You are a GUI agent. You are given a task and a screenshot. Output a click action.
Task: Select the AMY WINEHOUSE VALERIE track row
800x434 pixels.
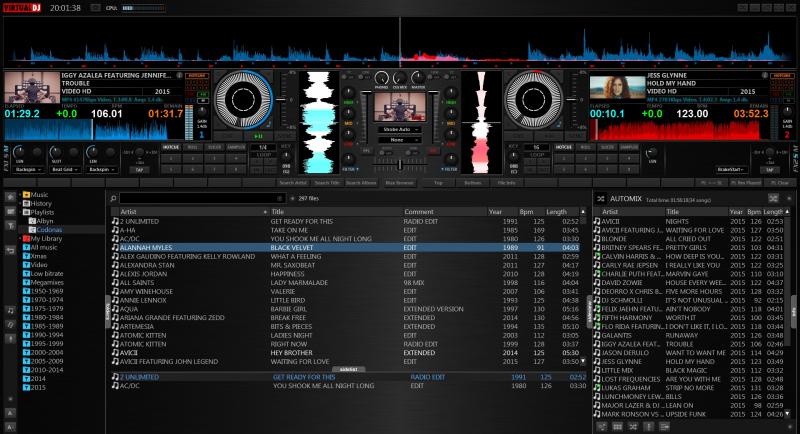click(345, 291)
